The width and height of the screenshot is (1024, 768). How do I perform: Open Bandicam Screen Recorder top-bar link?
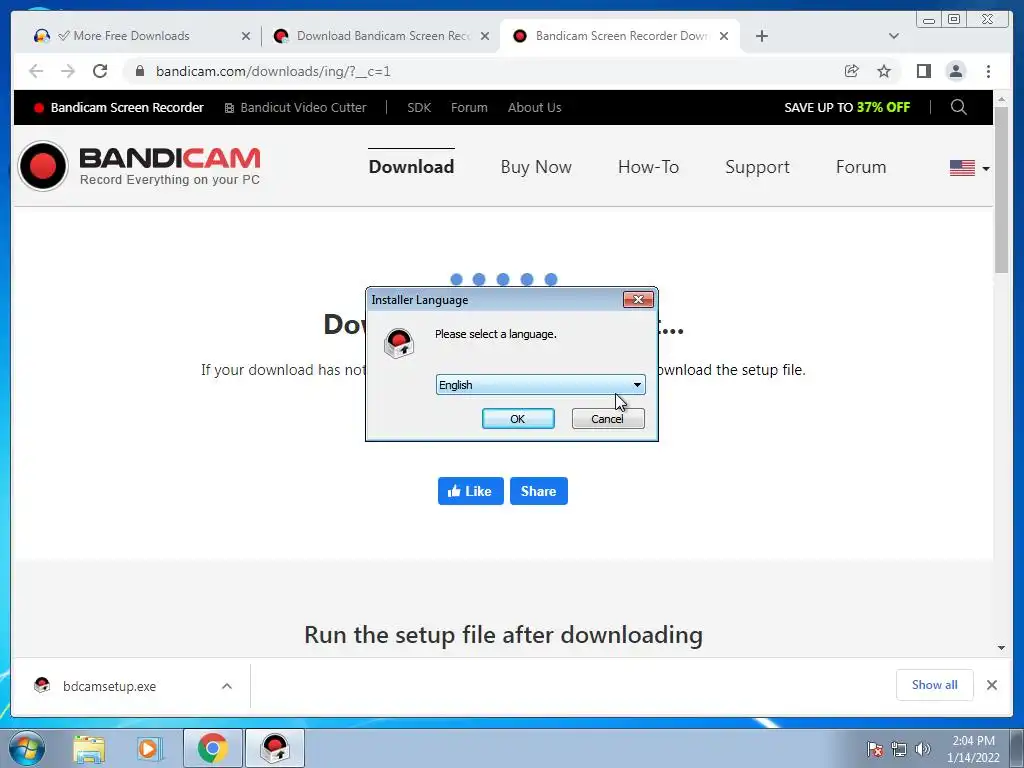[x=119, y=108]
